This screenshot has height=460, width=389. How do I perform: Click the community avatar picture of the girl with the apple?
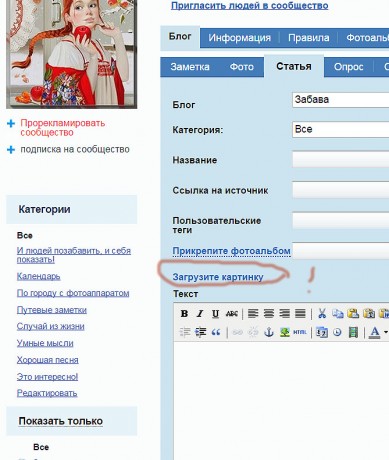[x=71, y=53]
